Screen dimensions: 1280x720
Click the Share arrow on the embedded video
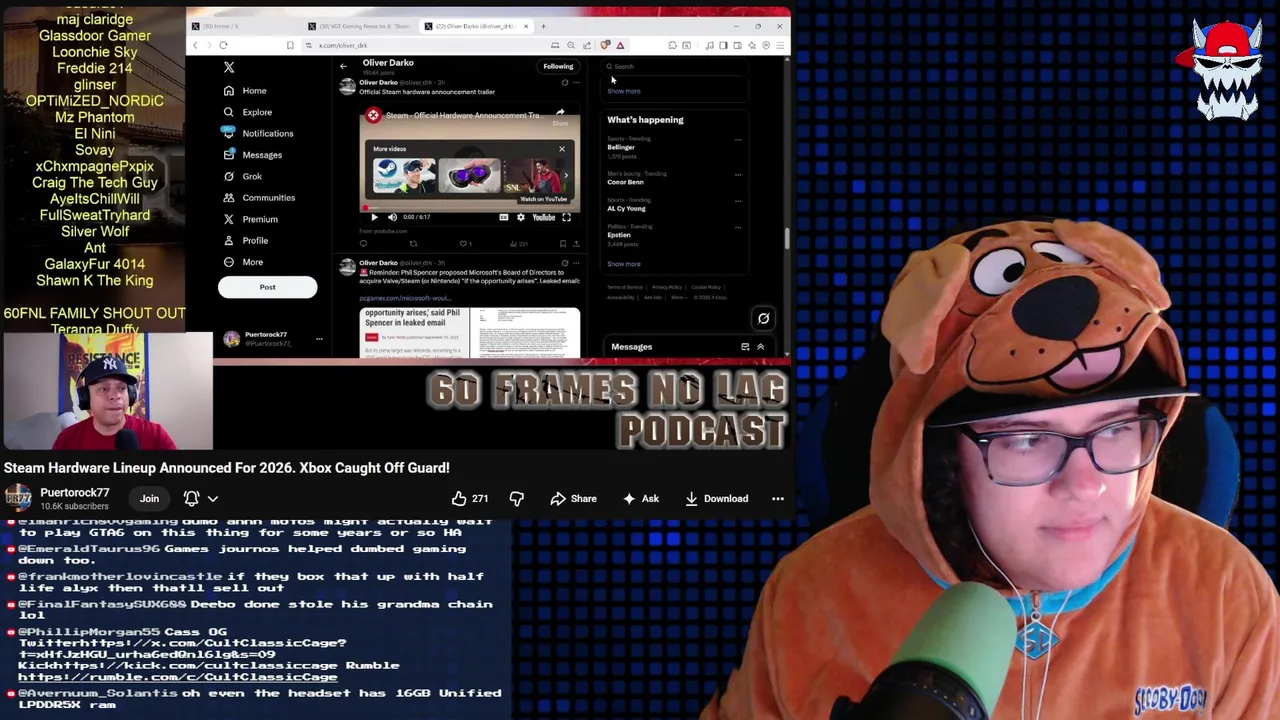click(x=560, y=115)
